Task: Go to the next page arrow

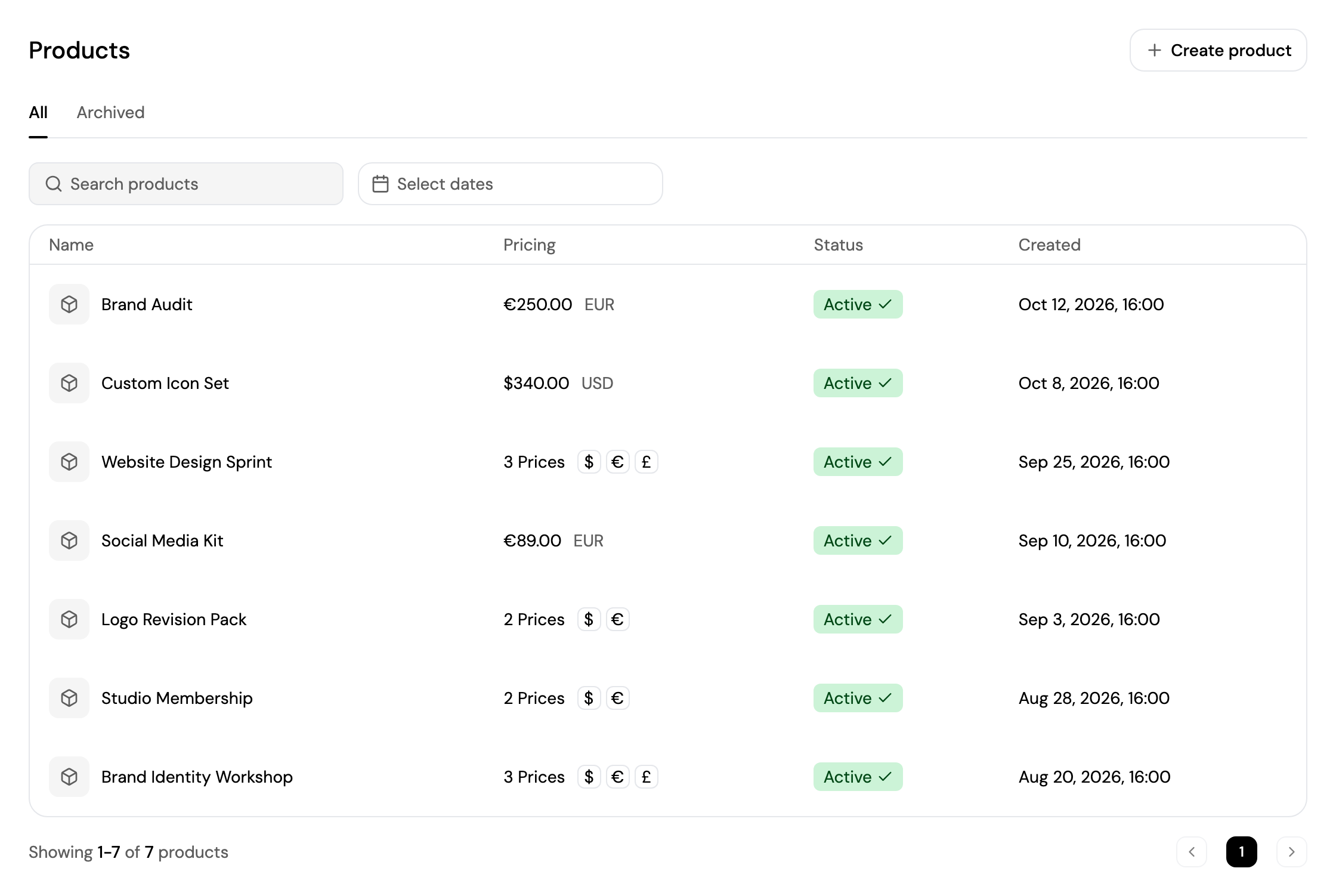Action: [x=1291, y=852]
